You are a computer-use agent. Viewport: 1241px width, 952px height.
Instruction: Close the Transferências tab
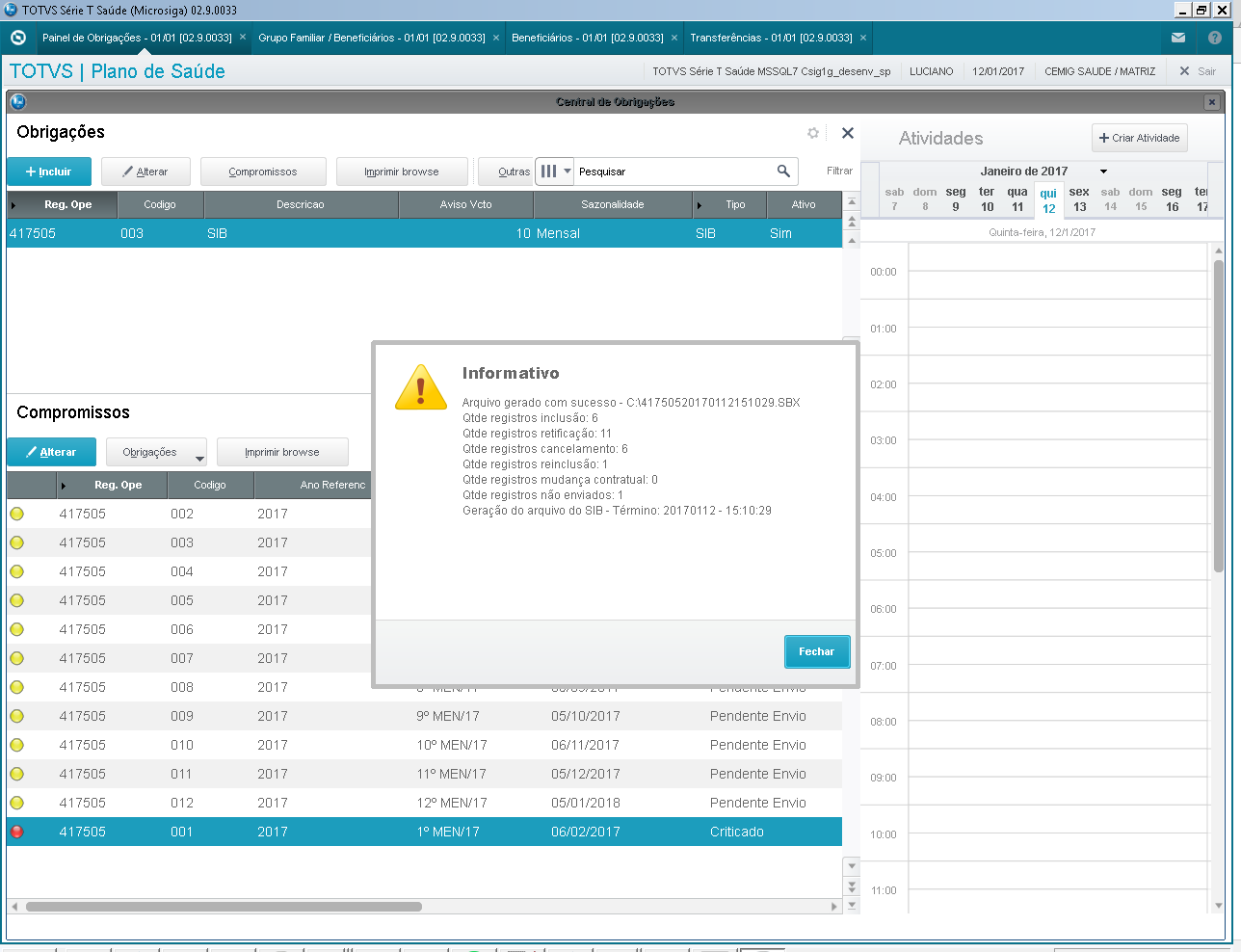tap(863, 38)
